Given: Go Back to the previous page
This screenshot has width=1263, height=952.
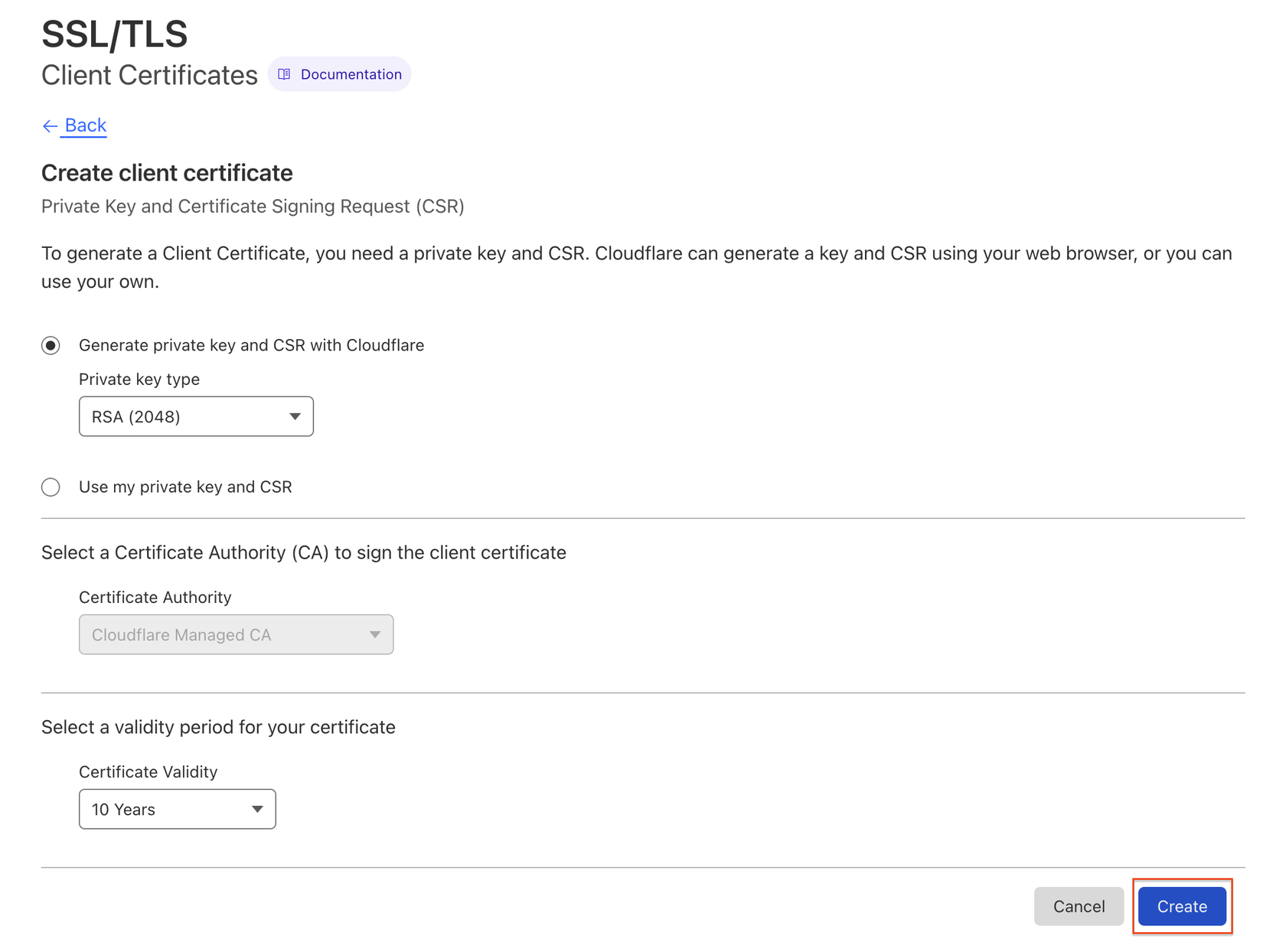Looking at the screenshot, I should click(x=85, y=126).
